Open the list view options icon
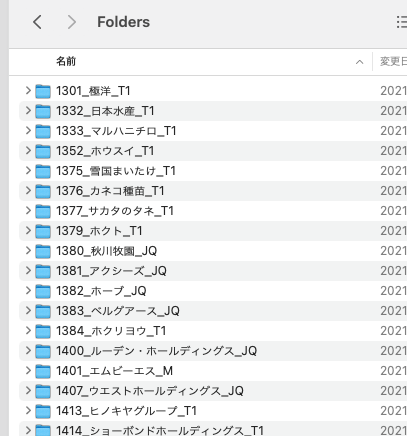407x436 pixels. pos(402,22)
